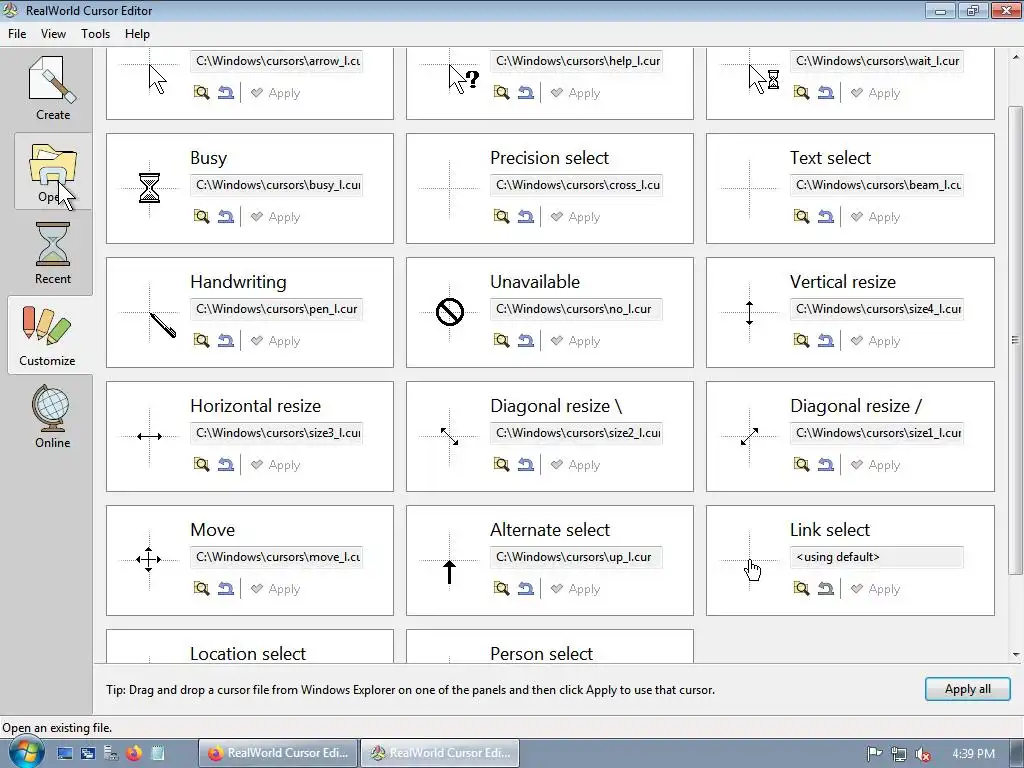Browse for Diagonal resize \ cursor file
This screenshot has width=1024, height=768.
(x=502, y=465)
